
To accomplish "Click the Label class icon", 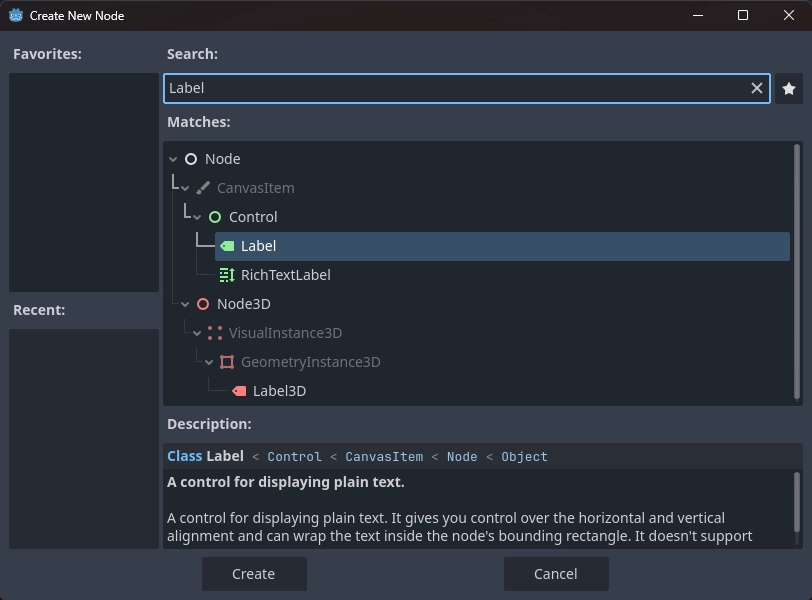I will [227, 245].
